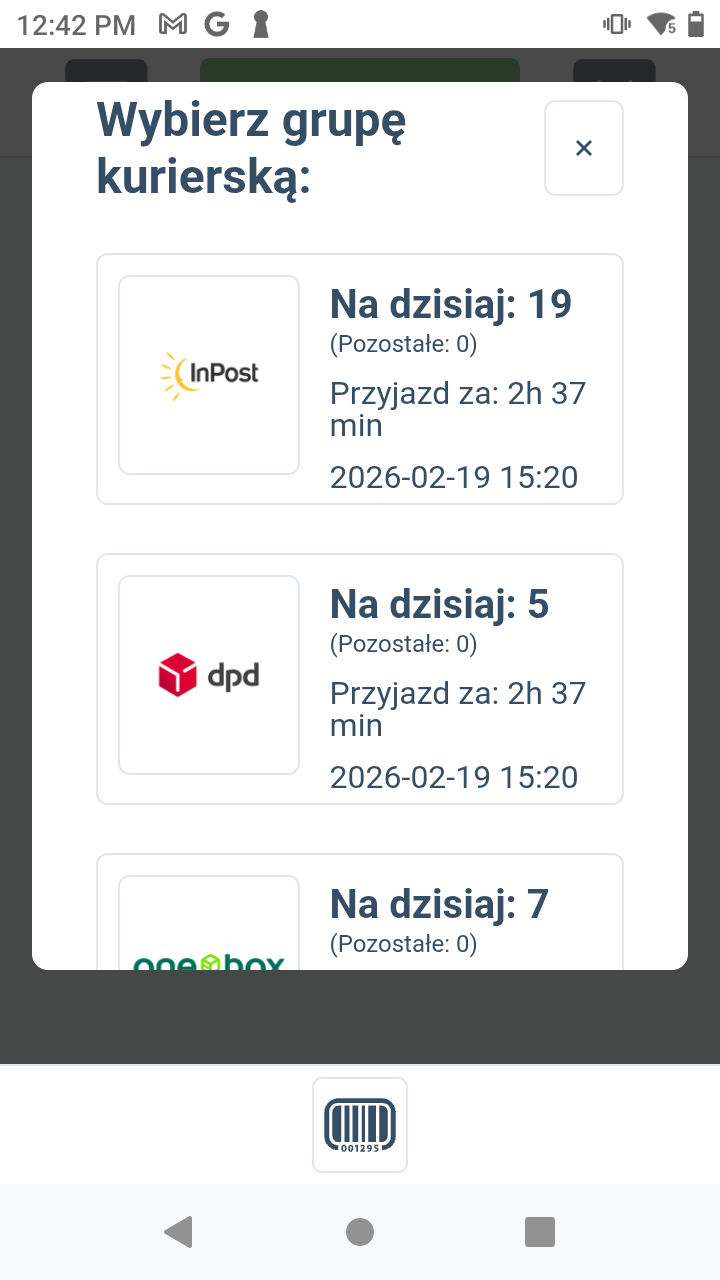Open the barcode scanner
The width and height of the screenshot is (720, 1280).
[360, 1124]
